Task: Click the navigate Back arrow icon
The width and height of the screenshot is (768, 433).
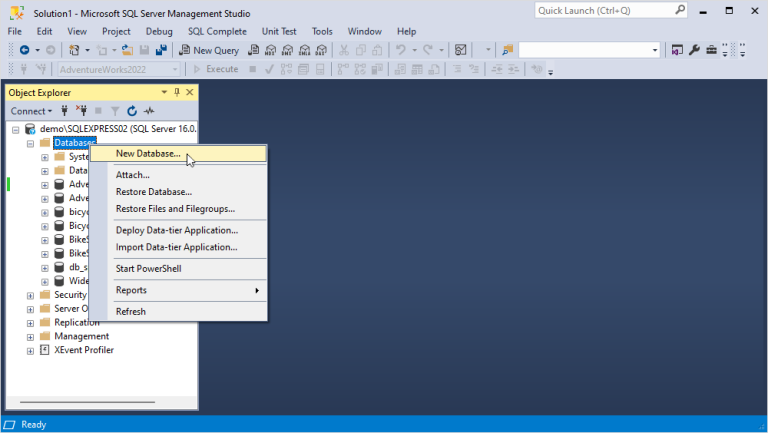Action: point(24,50)
